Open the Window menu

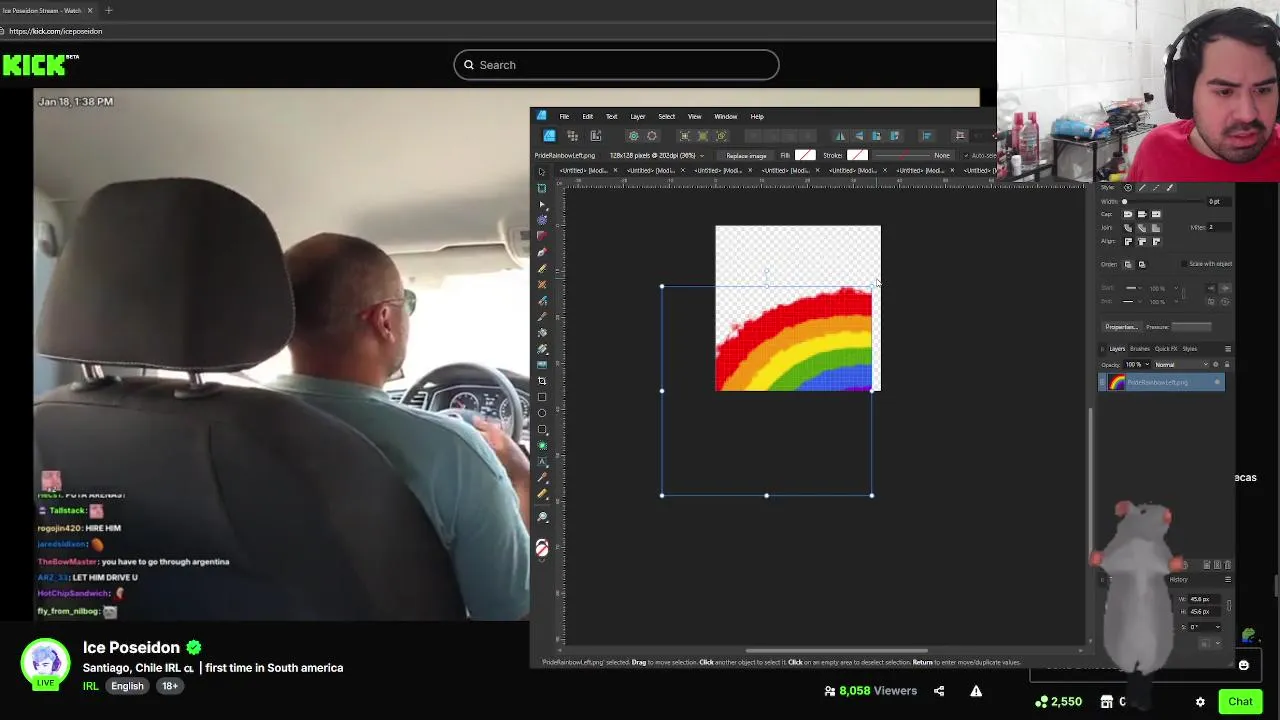(726, 116)
